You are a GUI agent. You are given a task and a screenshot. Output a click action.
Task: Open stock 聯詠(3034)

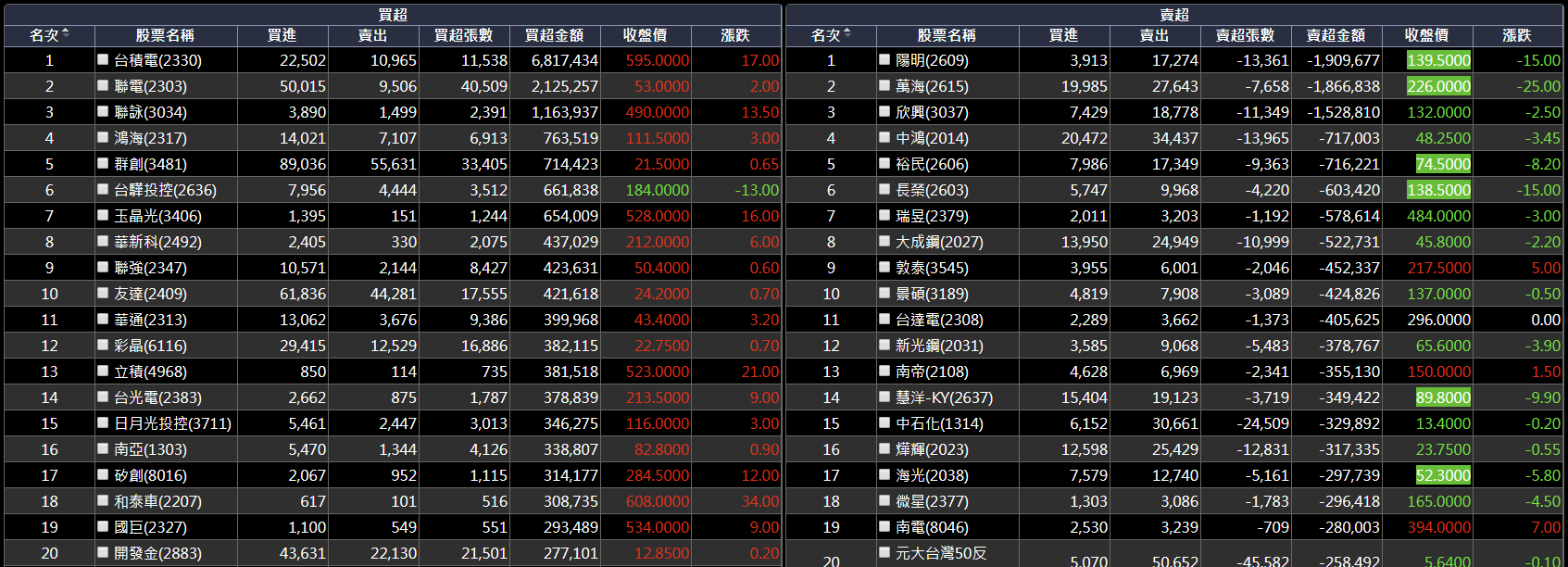[x=150, y=112]
